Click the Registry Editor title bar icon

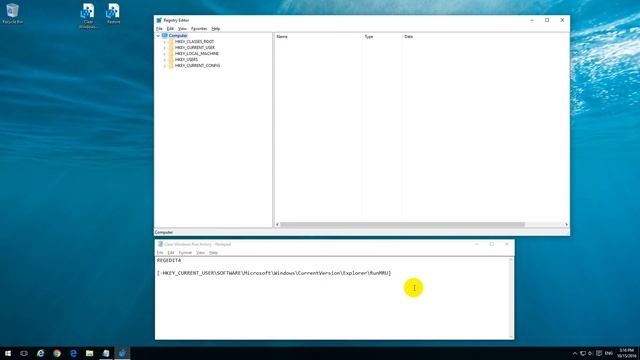159,20
